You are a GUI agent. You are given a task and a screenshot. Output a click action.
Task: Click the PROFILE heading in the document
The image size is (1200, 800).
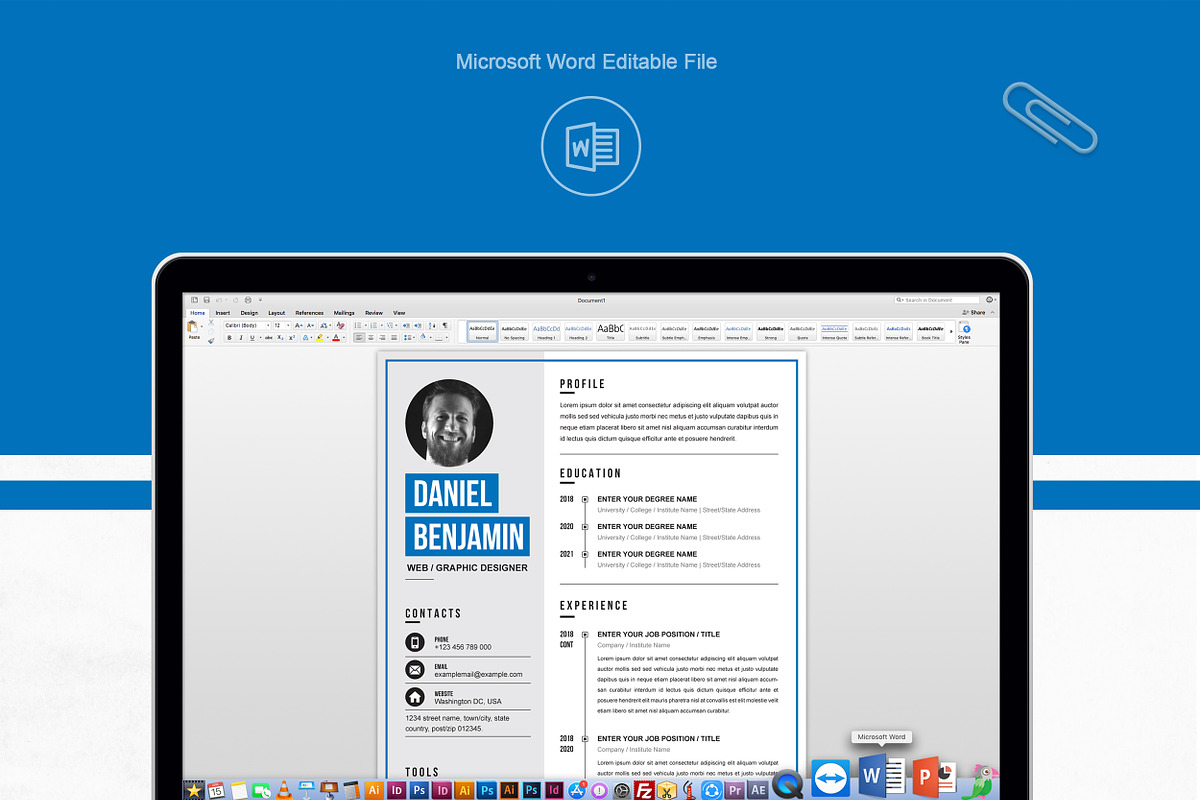coord(582,384)
